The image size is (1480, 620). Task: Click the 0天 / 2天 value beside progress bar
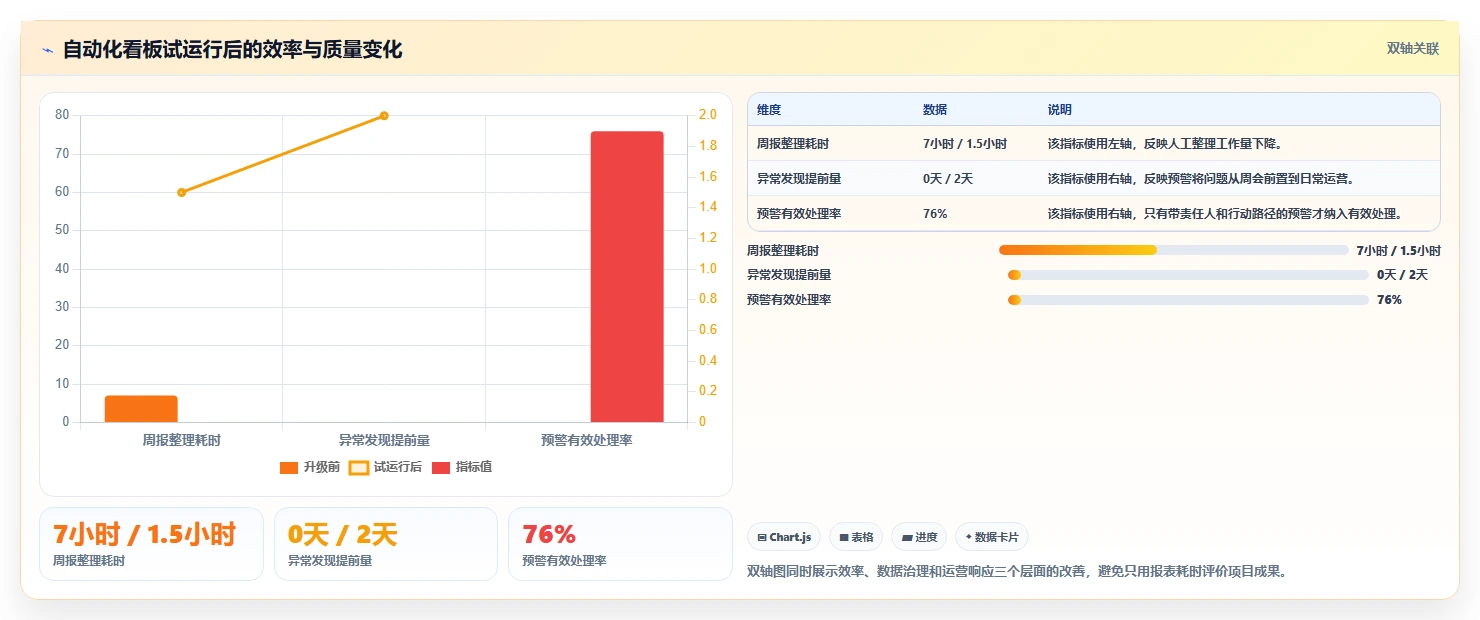pos(1402,275)
